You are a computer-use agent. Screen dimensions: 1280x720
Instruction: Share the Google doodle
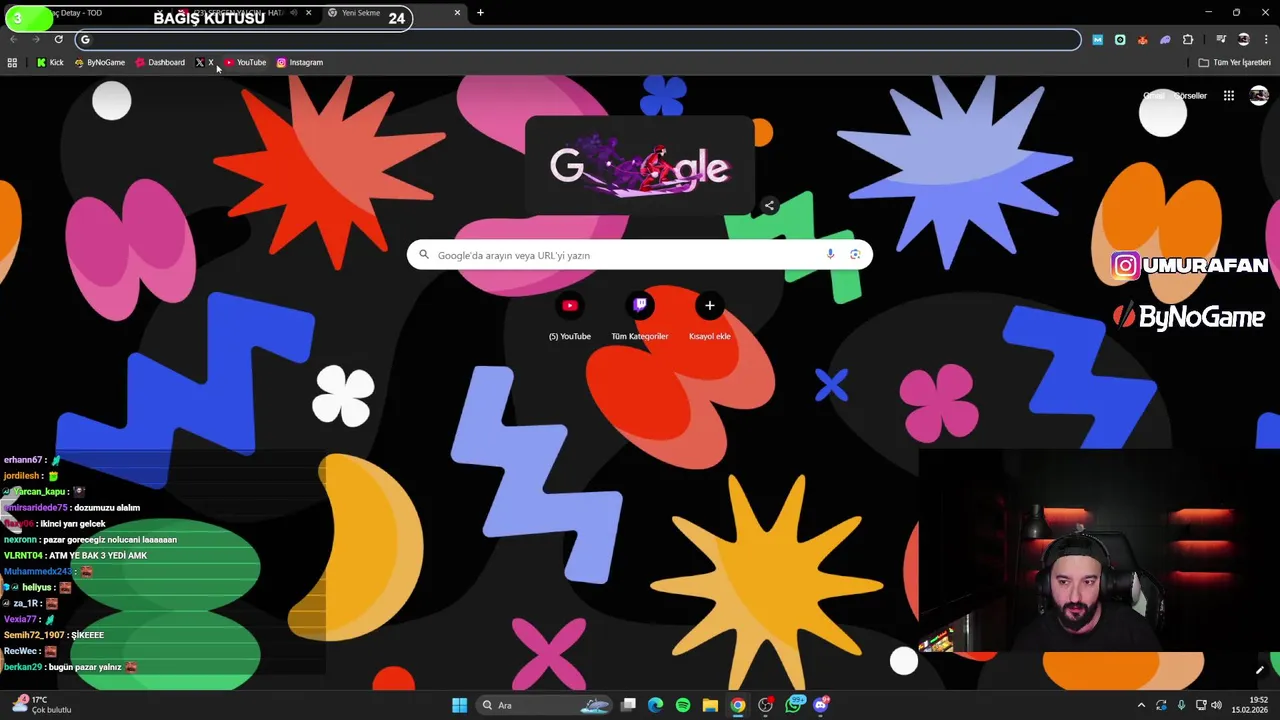click(x=769, y=206)
